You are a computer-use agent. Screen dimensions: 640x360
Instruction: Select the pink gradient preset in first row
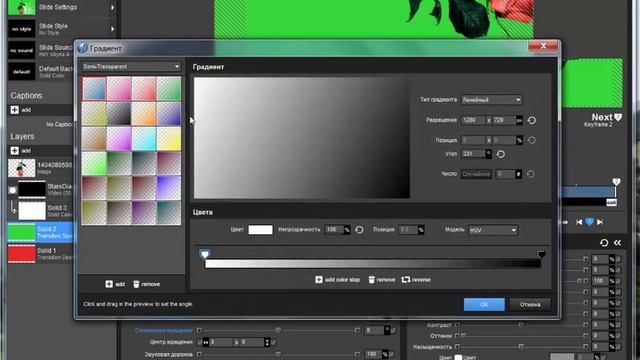point(119,89)
